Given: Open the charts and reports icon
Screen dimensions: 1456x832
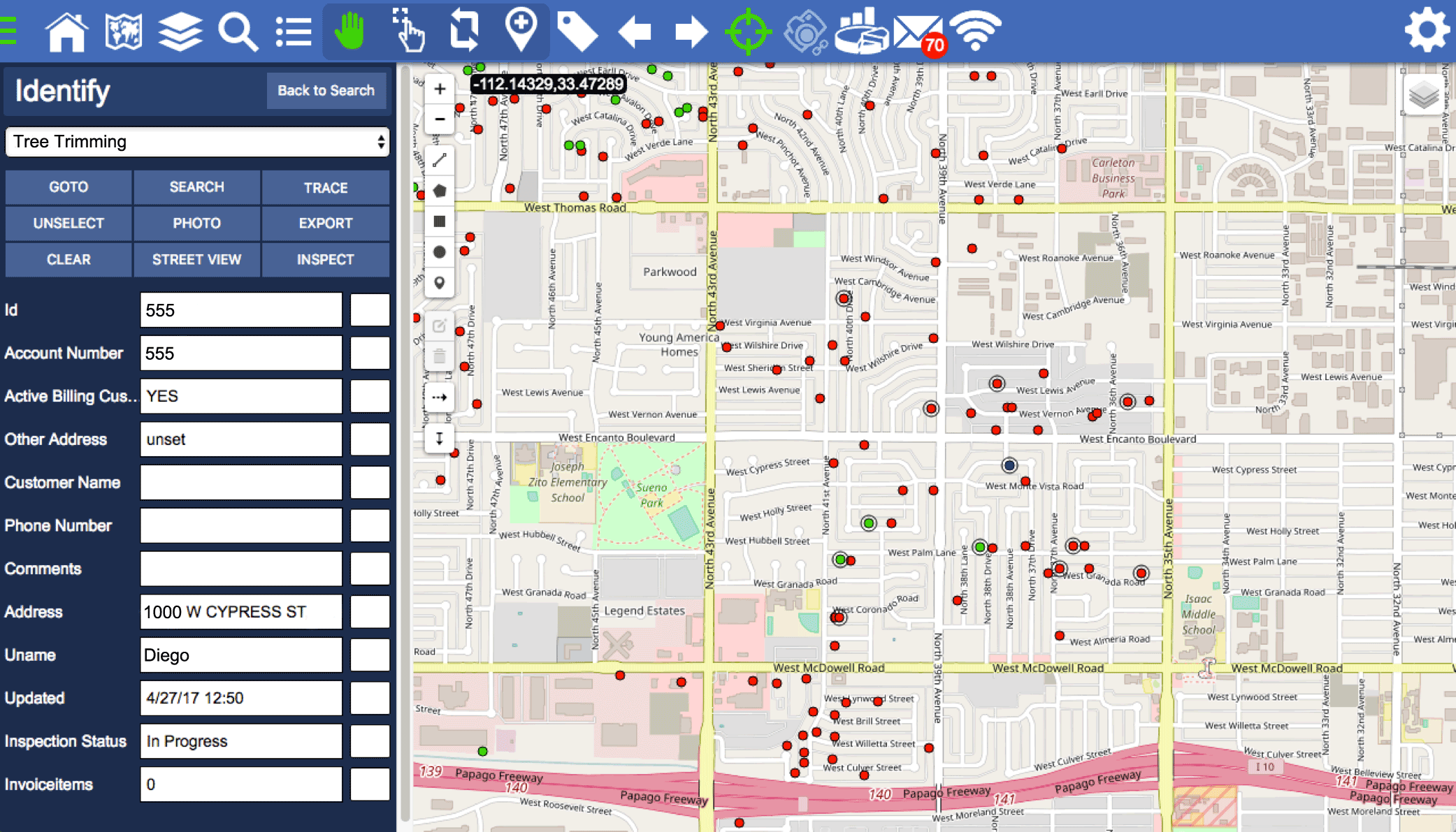Looking at the screenshot, I should click(x=862, y=31).
